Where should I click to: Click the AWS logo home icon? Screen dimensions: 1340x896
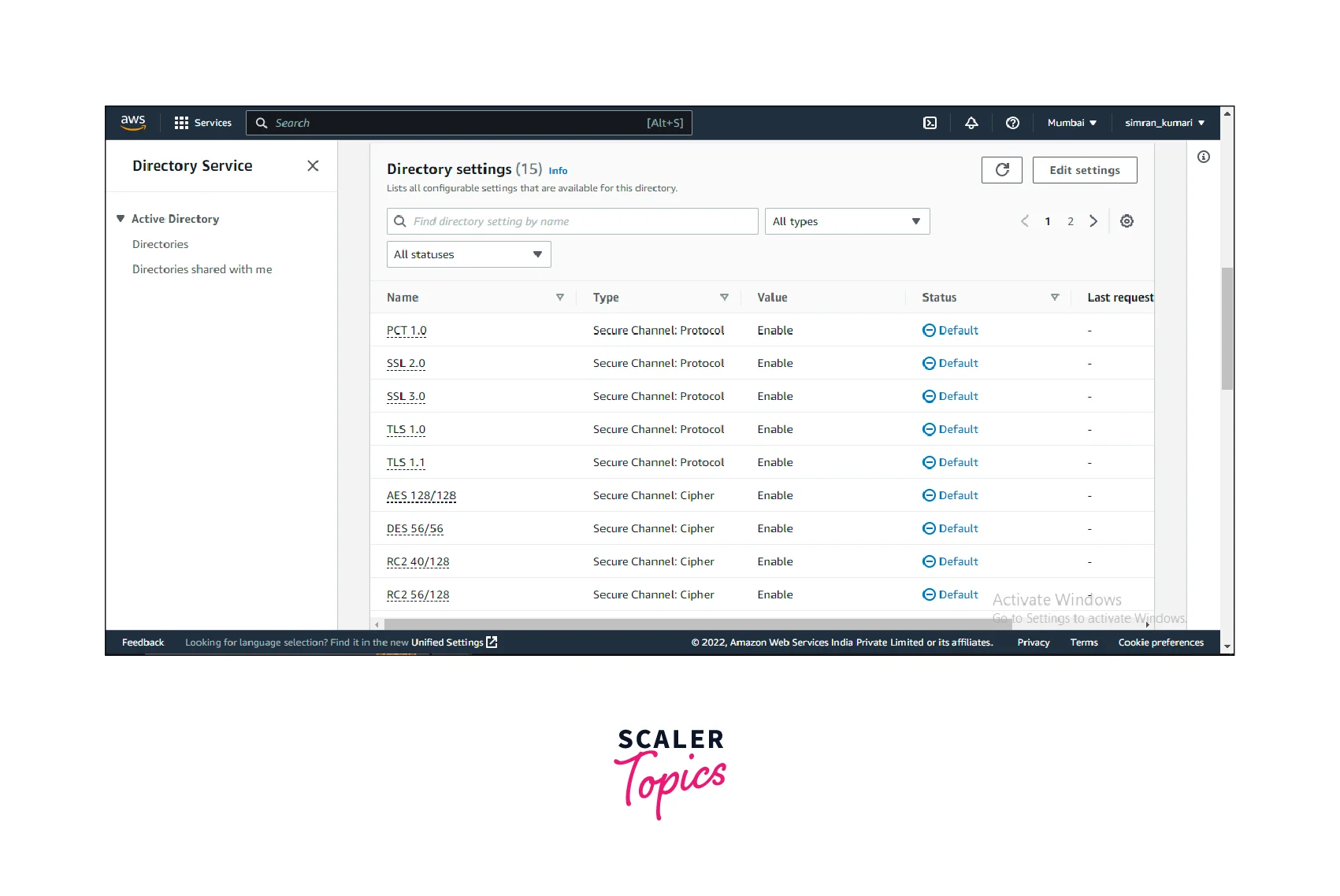[x=133, y=123]
